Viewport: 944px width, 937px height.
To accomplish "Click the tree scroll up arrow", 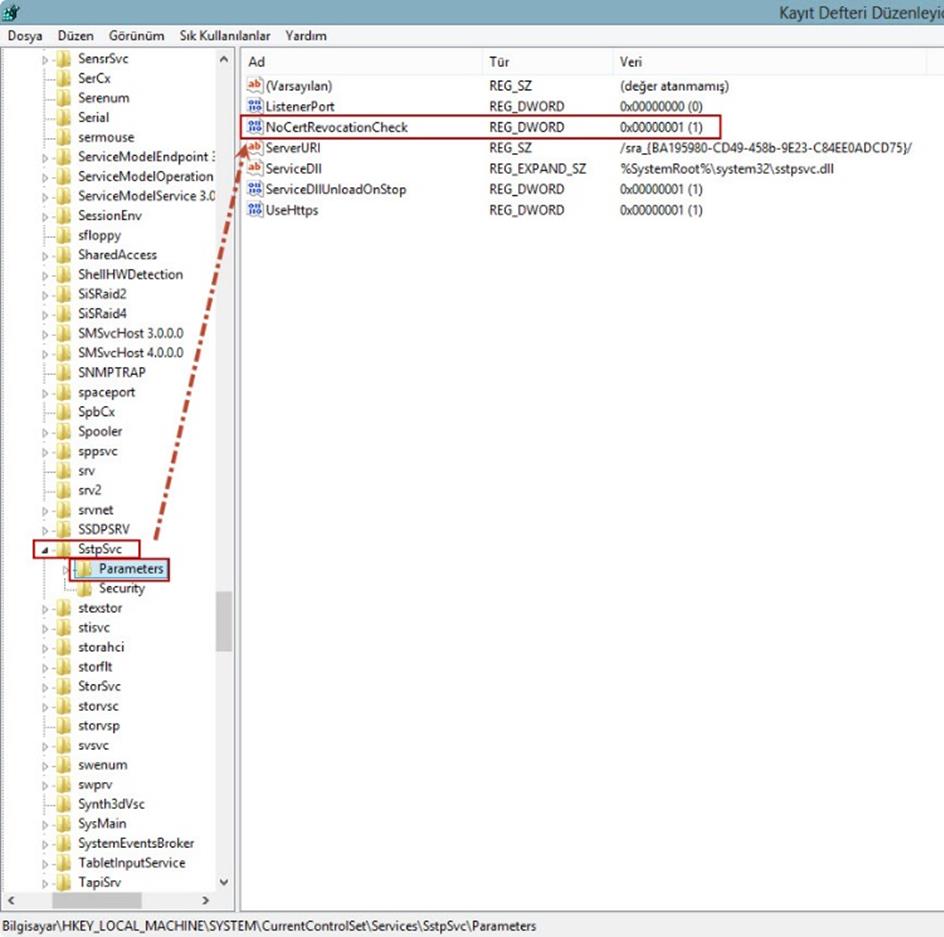I will coord(224,59).
